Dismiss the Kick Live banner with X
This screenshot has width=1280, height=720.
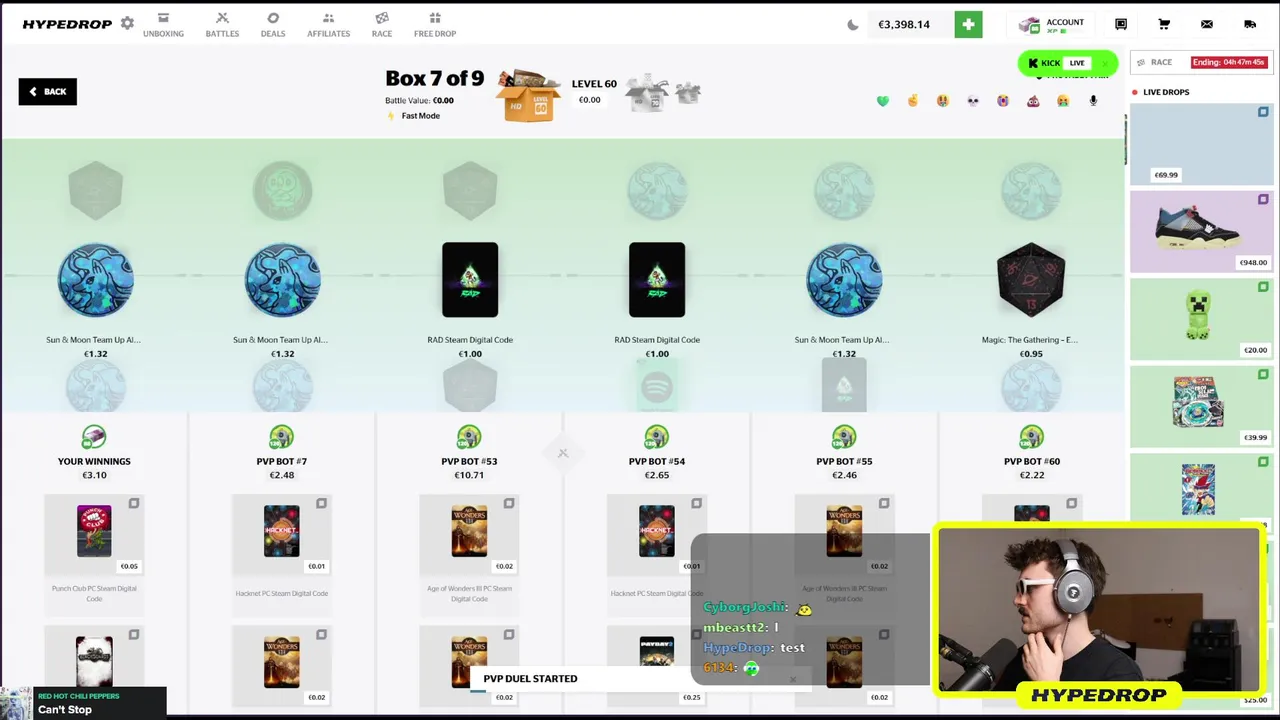click(x=1104, y=63)
